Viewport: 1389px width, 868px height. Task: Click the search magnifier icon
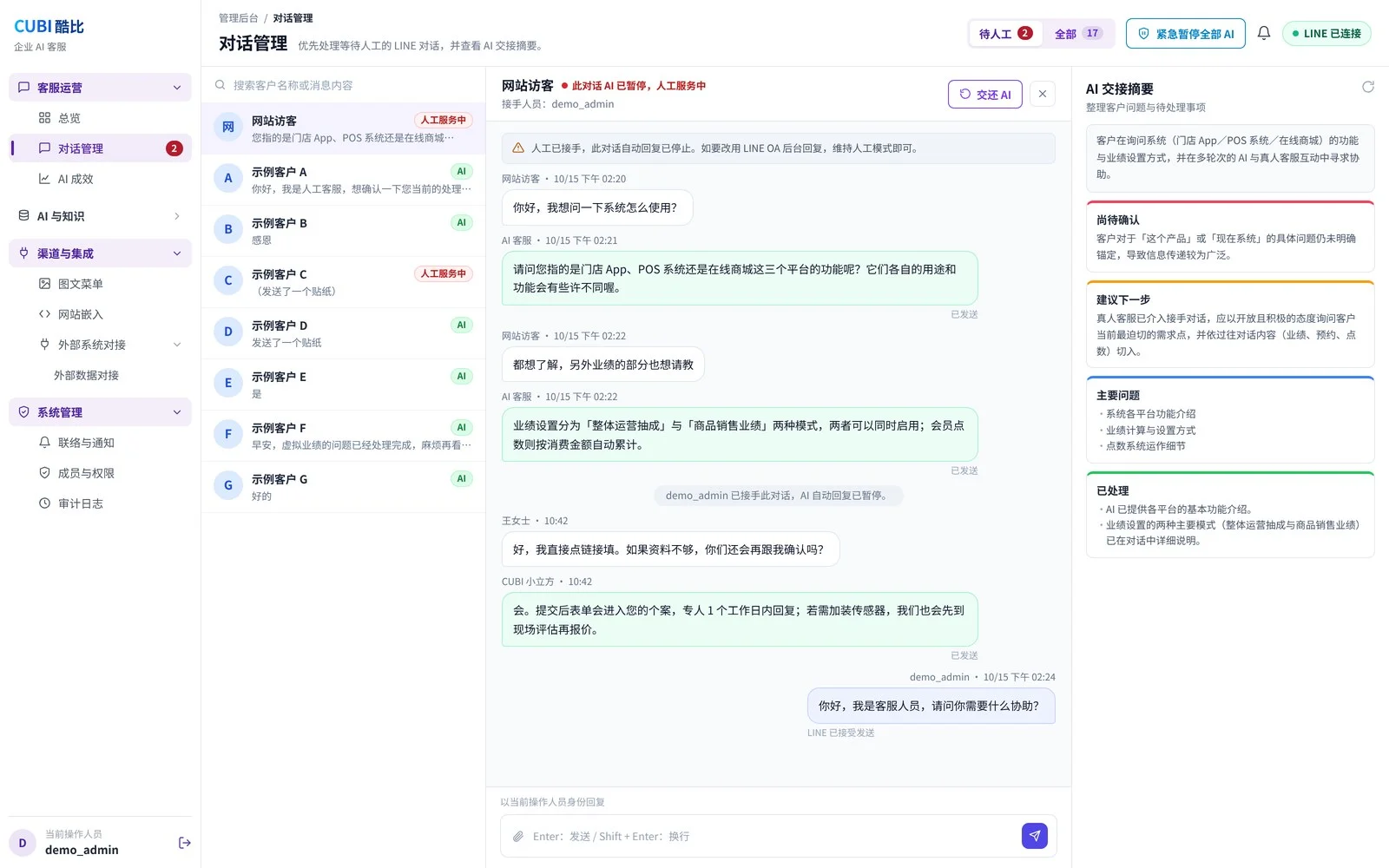click(x=221, y=85)
